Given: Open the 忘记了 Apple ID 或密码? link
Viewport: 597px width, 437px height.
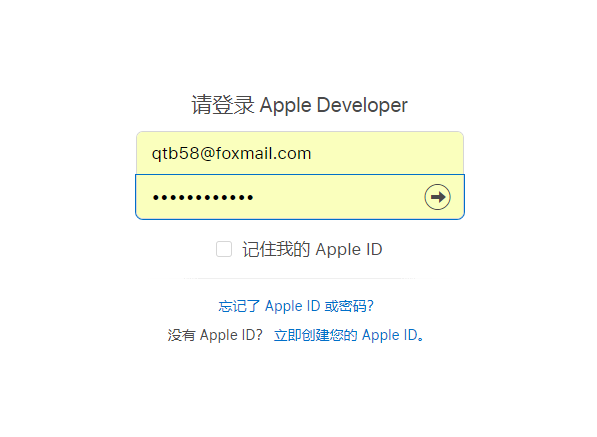Looking at the screenshot, I should [296, 306].
